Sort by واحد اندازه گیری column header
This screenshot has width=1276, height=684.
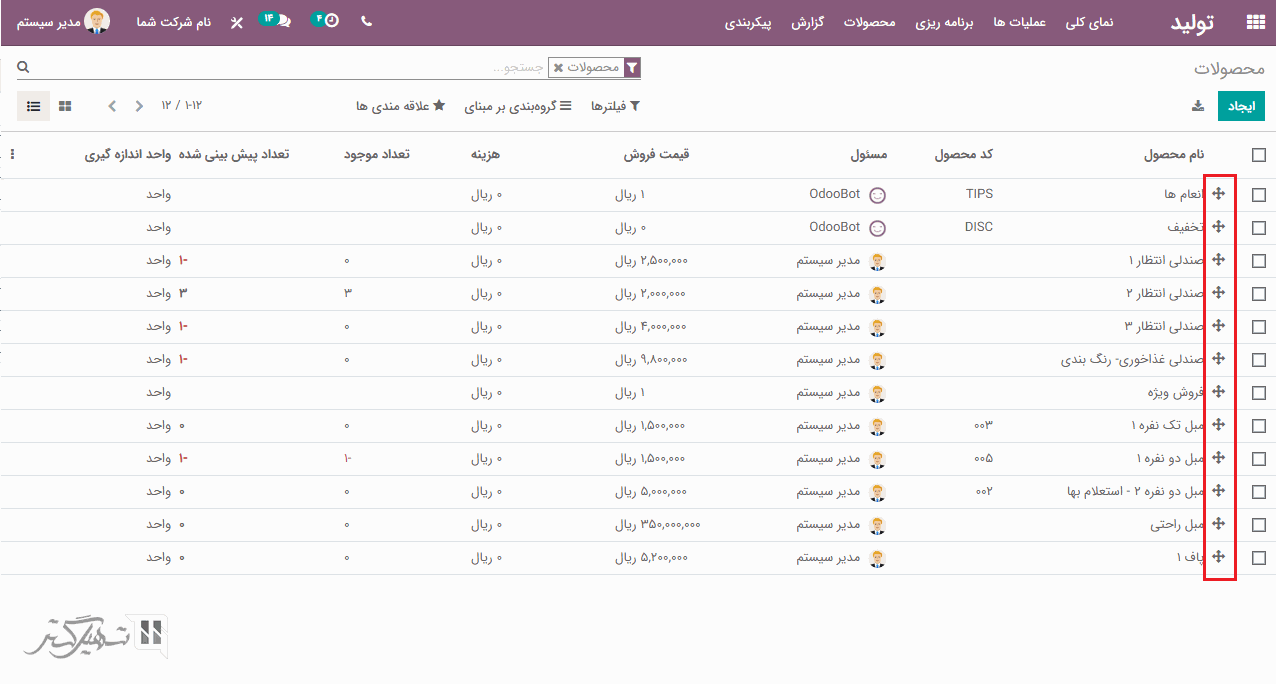coord(128,155)
